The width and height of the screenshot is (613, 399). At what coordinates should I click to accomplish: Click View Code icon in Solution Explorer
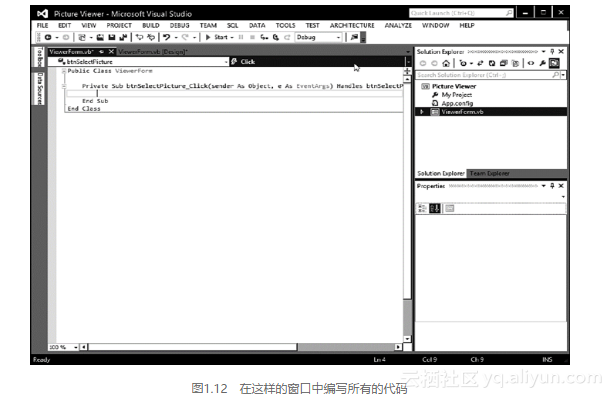click(x=531, y=63)
